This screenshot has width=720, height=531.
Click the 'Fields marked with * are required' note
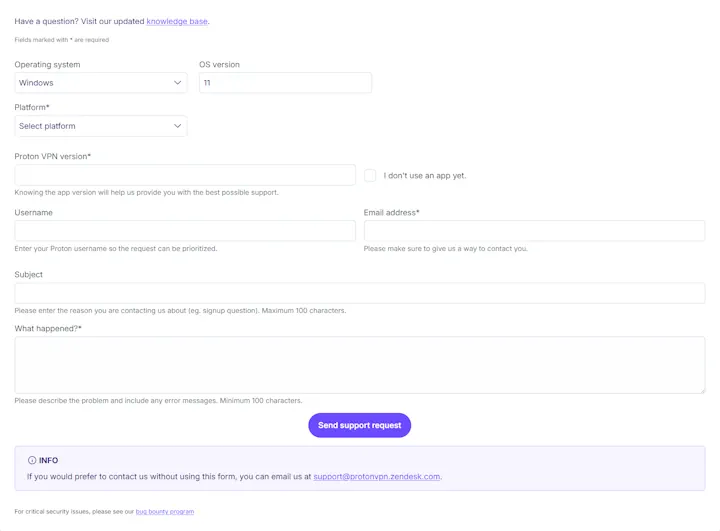click(x=62, y=40)
